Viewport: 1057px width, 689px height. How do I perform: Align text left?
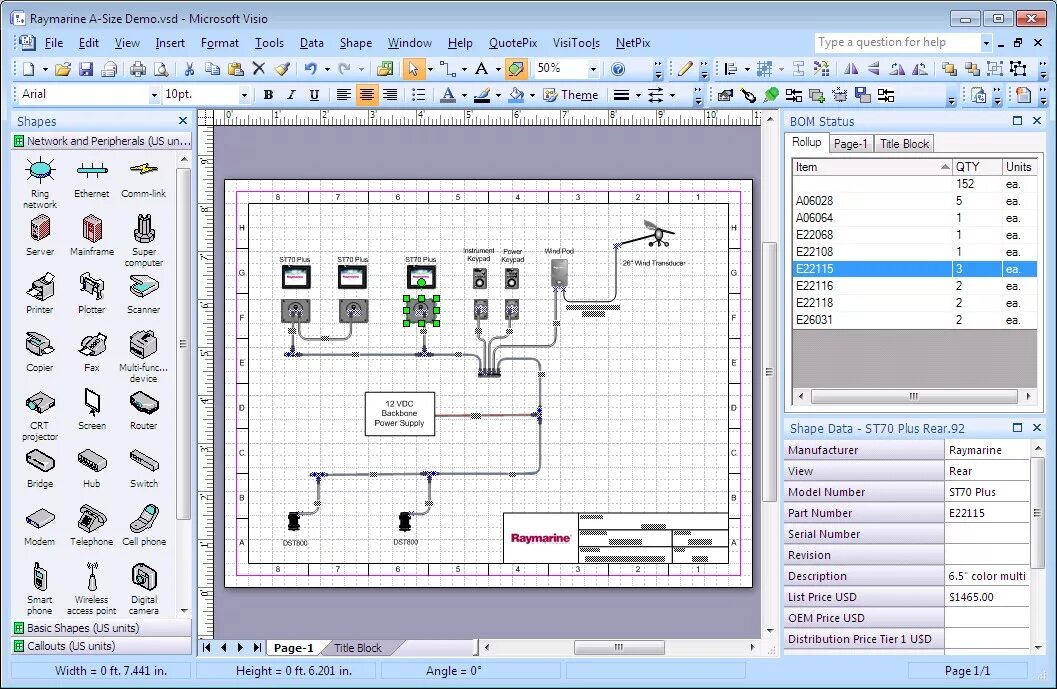[343, 95]
